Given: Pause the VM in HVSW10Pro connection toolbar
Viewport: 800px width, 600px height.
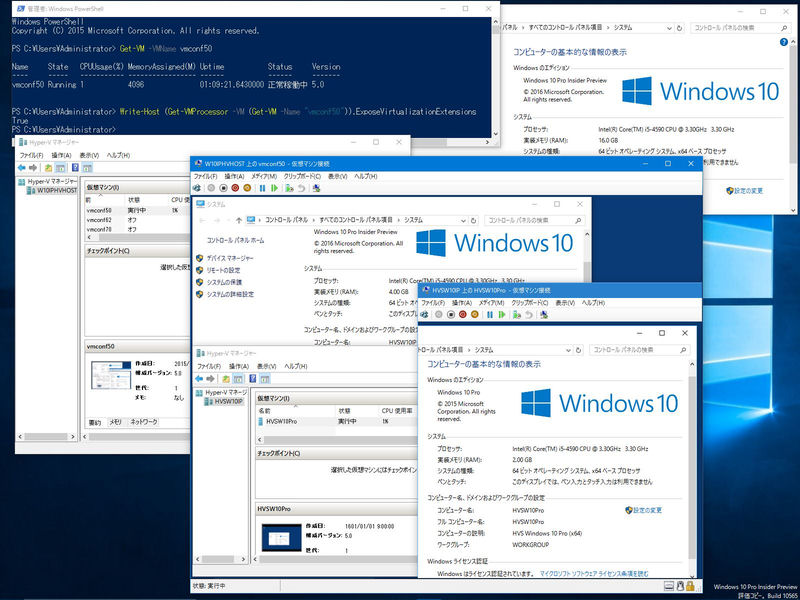Looking at the screenshot, I should tap(490, 315).
